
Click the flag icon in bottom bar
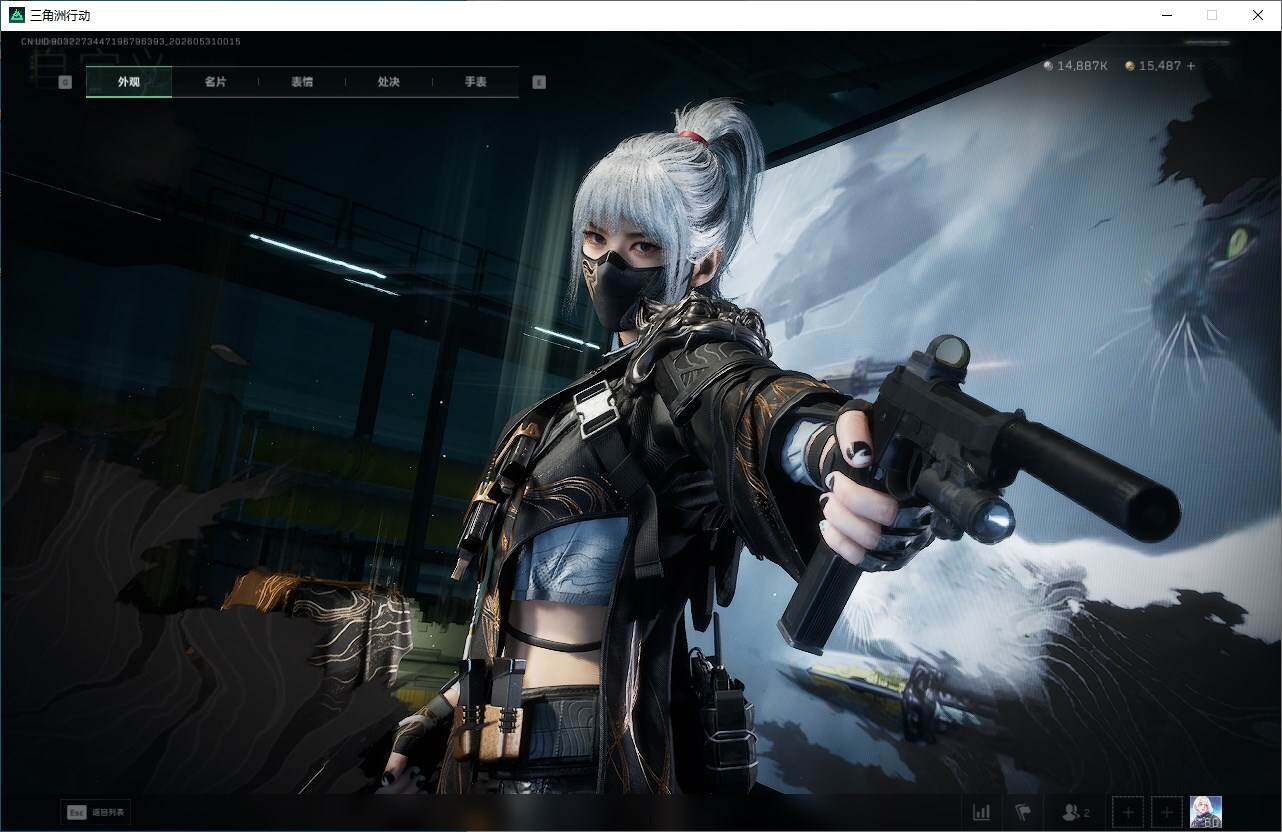click(x=1023, y=812)
